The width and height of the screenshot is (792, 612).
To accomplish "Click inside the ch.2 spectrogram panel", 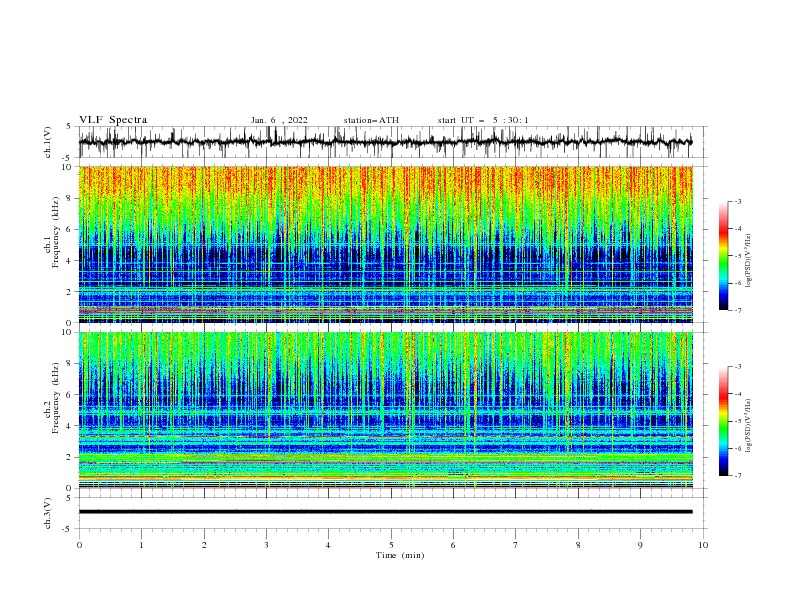I will coord(385,410).
